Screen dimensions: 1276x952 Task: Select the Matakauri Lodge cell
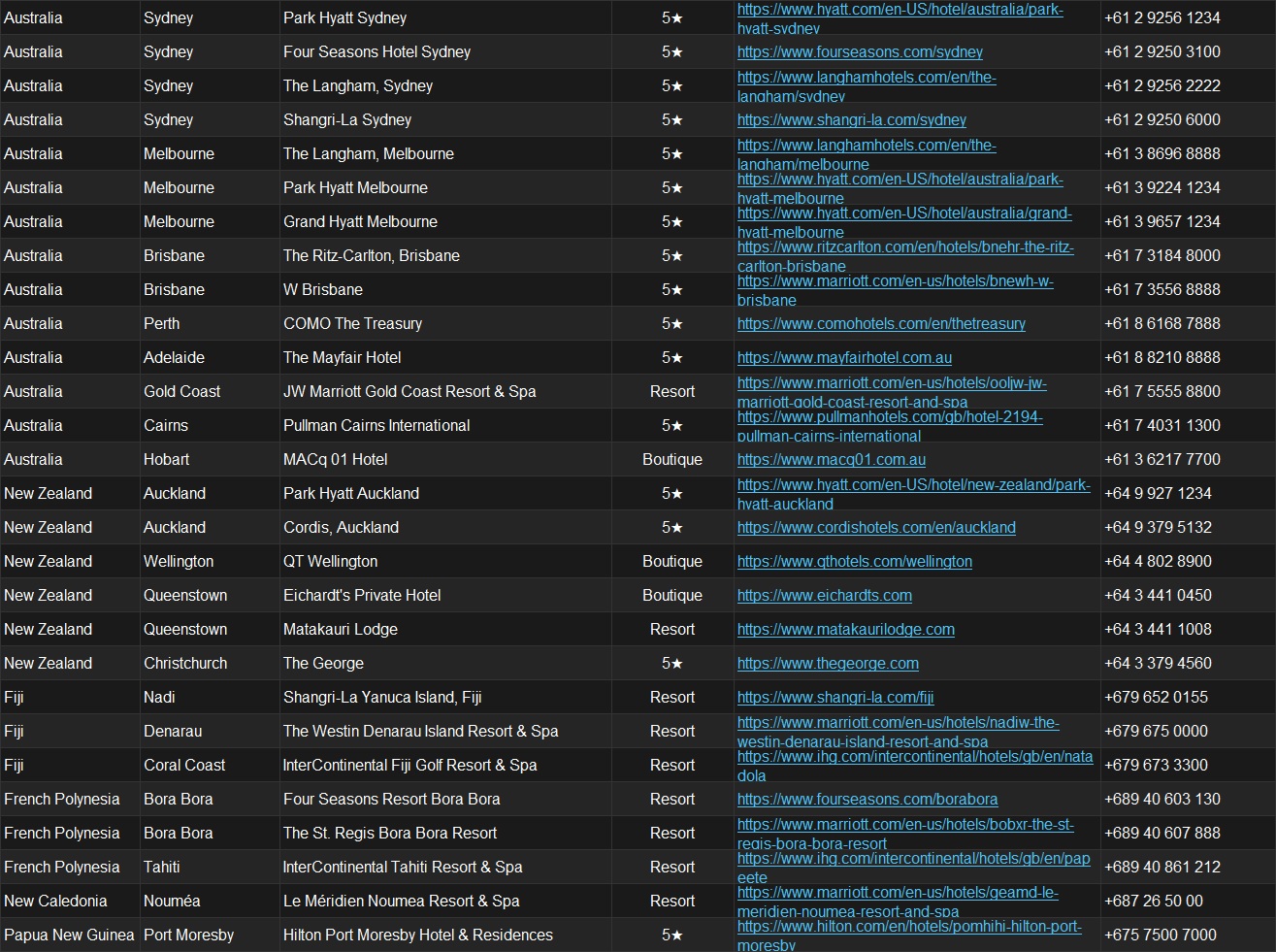pos(445,629)
